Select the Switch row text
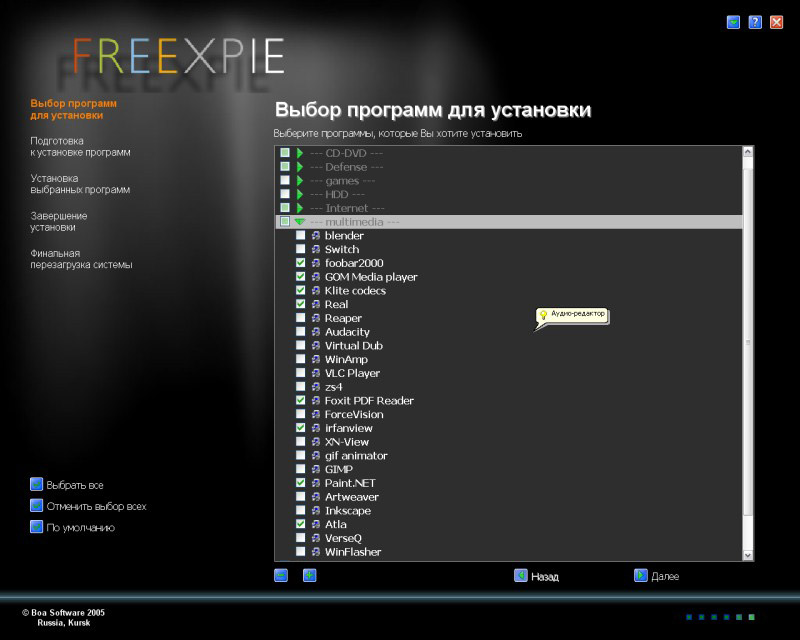Screen dimensions: 800x640 click(x=342, y=249)
